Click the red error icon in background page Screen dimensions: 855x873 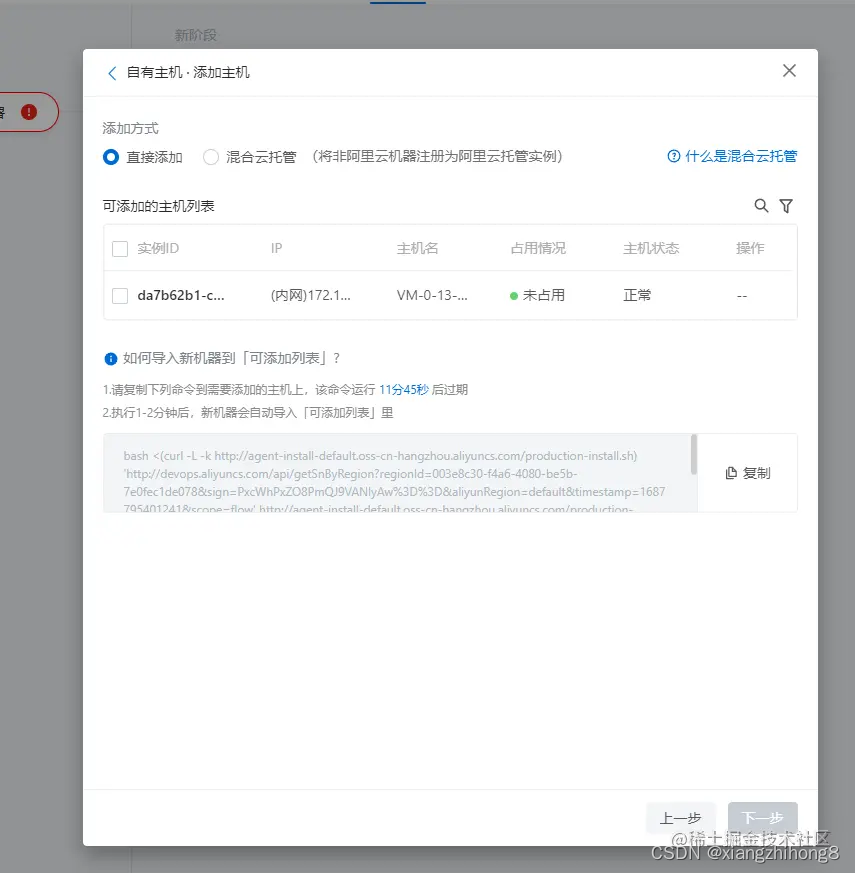pyautogui.click(x=29, y=112)
